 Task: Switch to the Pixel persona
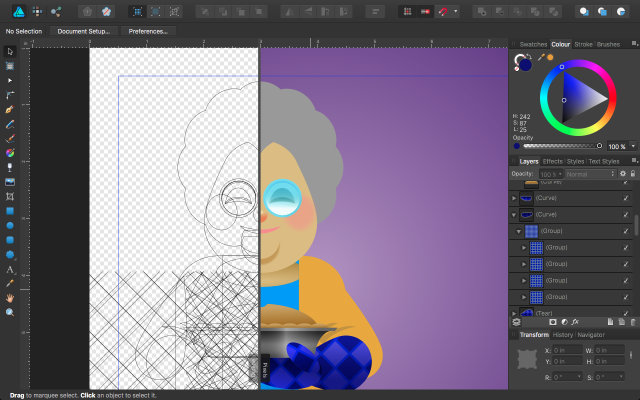(x=38, y=11)
